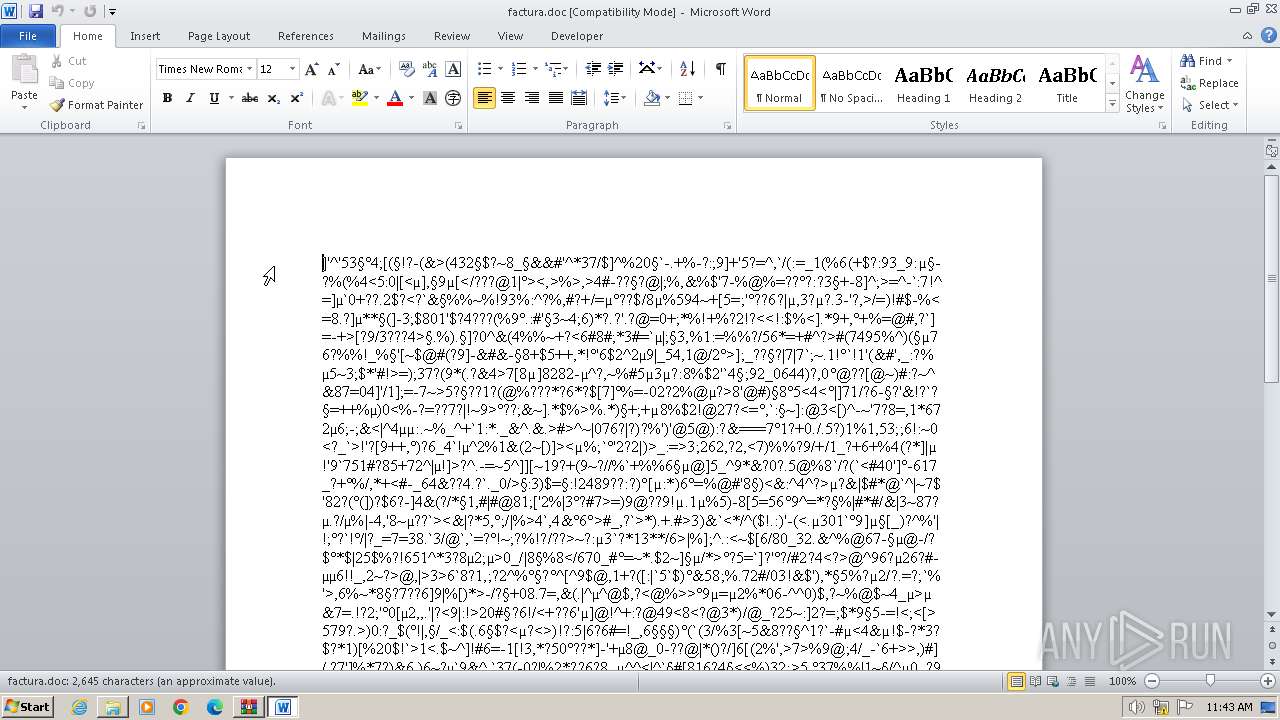Apply the Normal style
Viewport: 1280px width, 720px height.
[x=780, y=84]
